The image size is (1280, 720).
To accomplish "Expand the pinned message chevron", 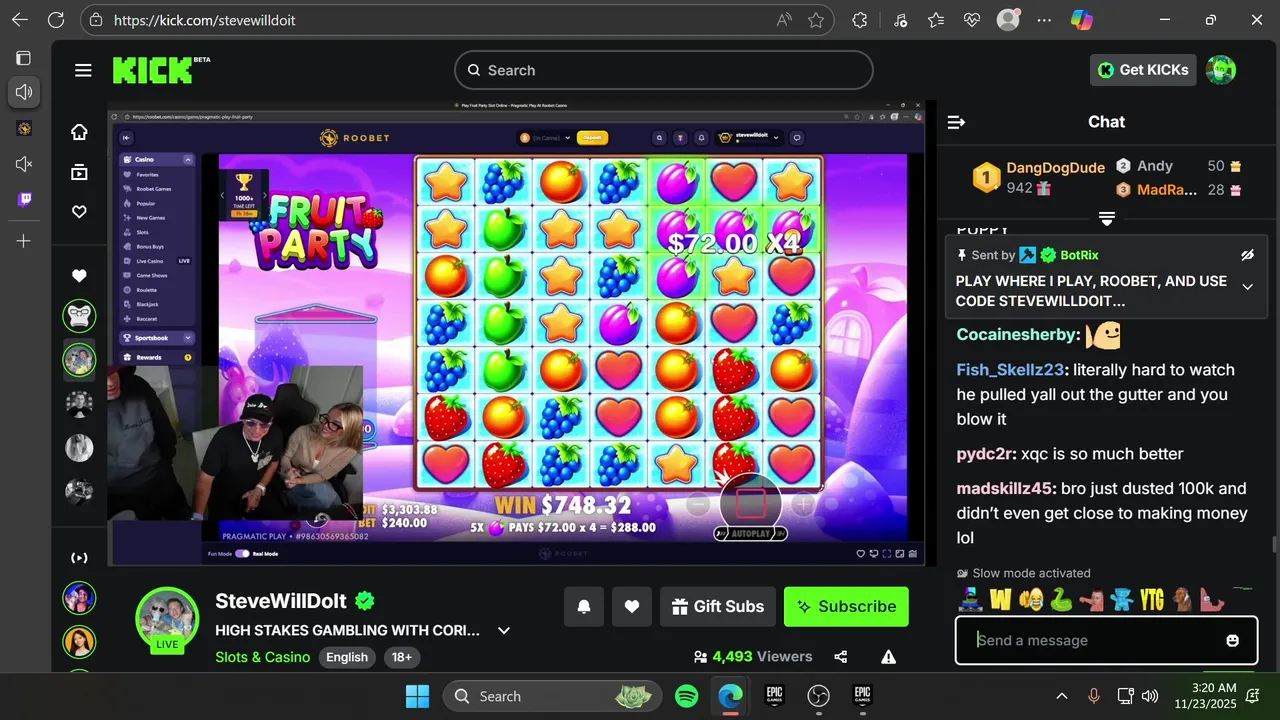I will (x=1247, y=287).
